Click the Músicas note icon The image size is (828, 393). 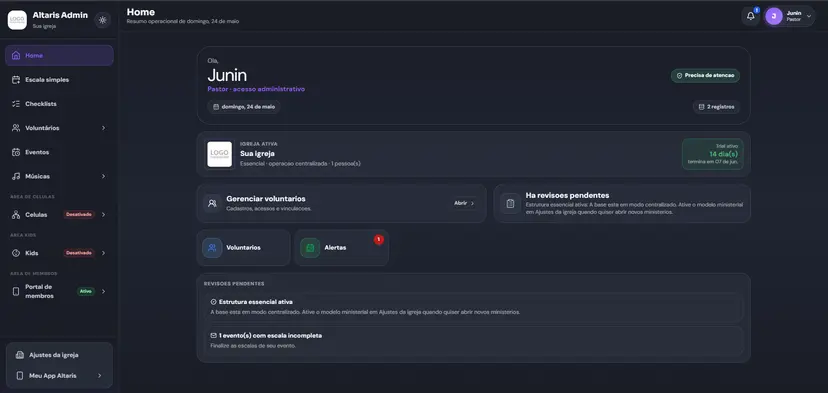click(x=16, y=176)
